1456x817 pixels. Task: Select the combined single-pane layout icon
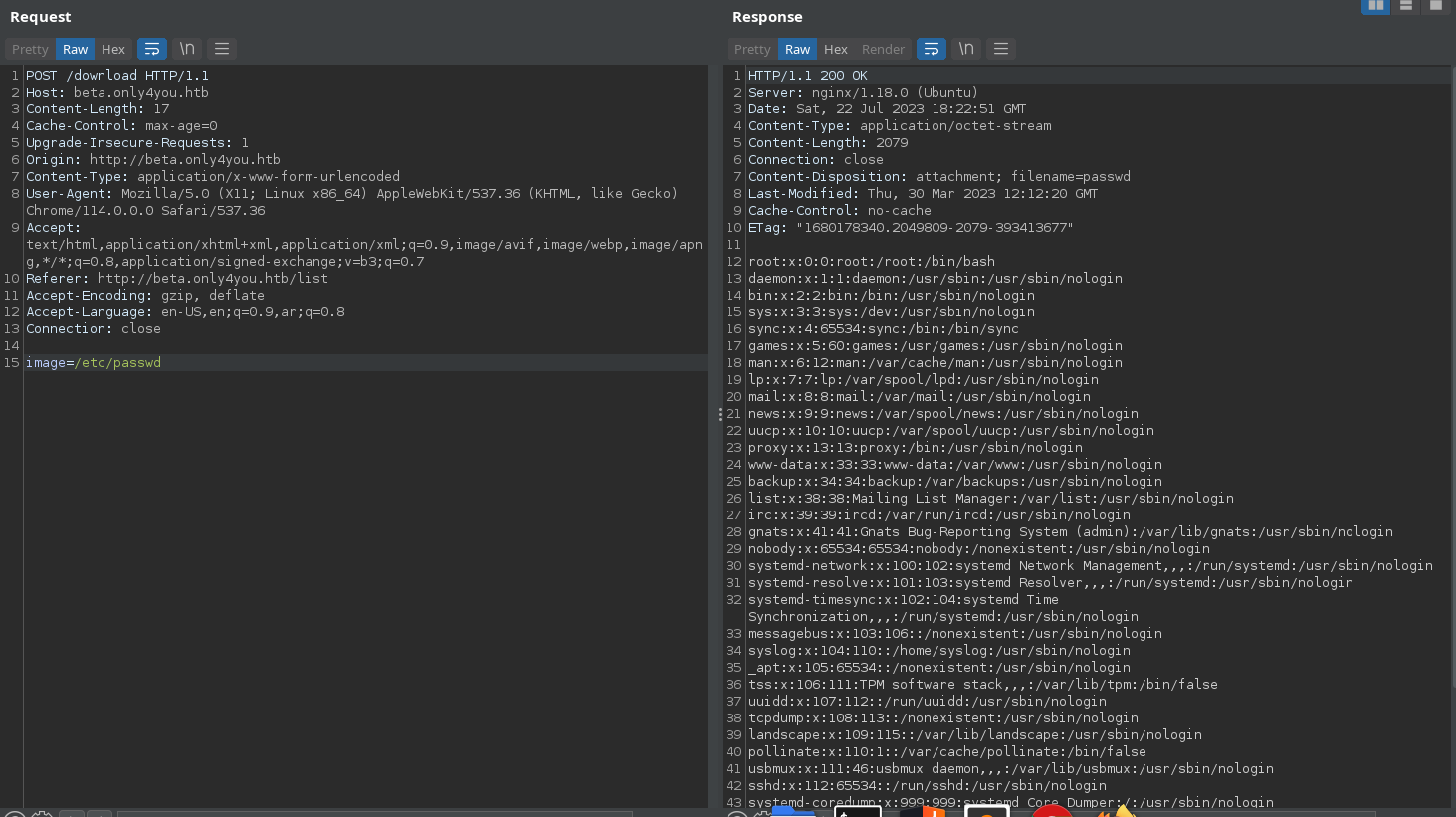click(x=1435, y=6)
